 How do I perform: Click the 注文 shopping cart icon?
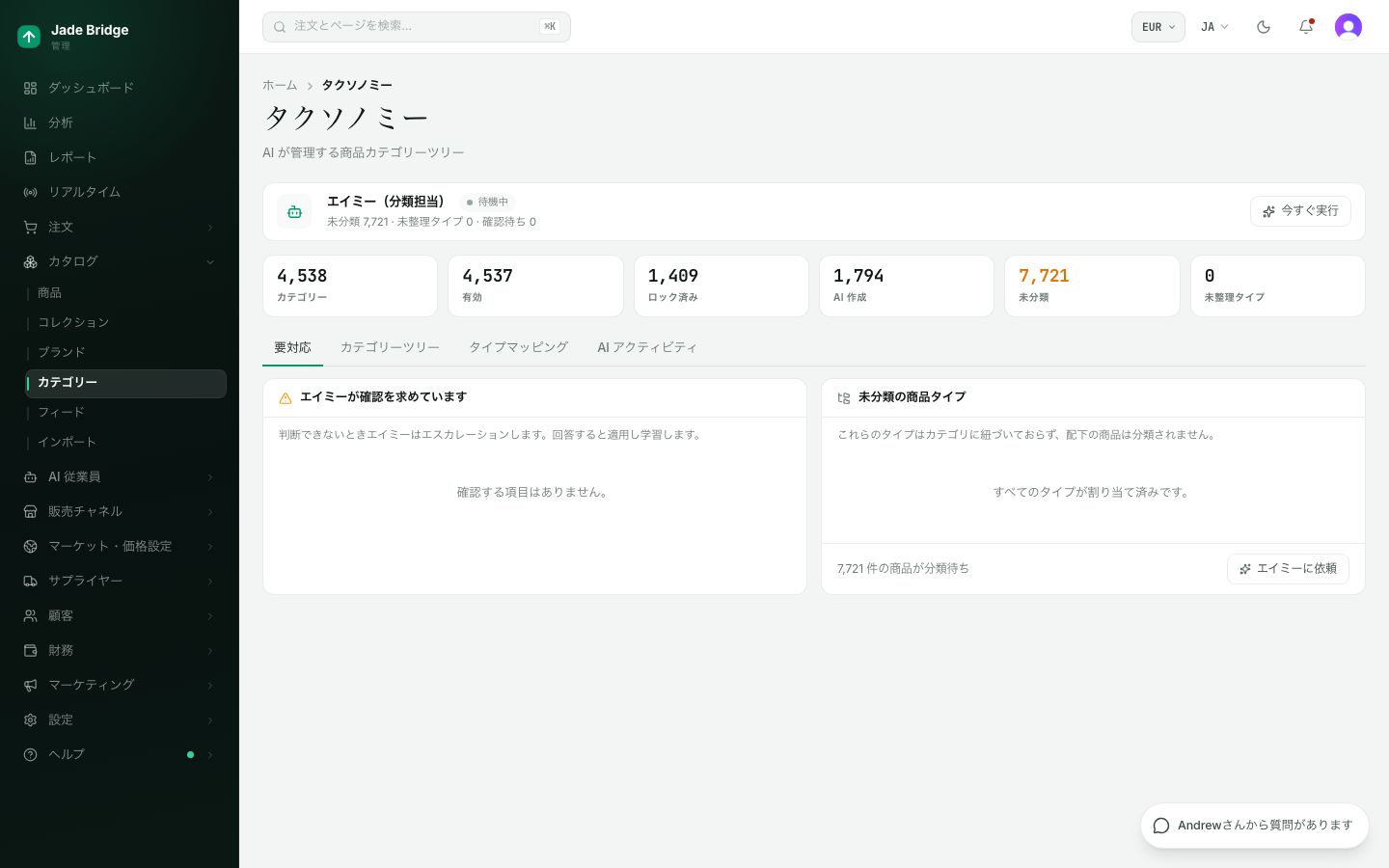point(30,227)
